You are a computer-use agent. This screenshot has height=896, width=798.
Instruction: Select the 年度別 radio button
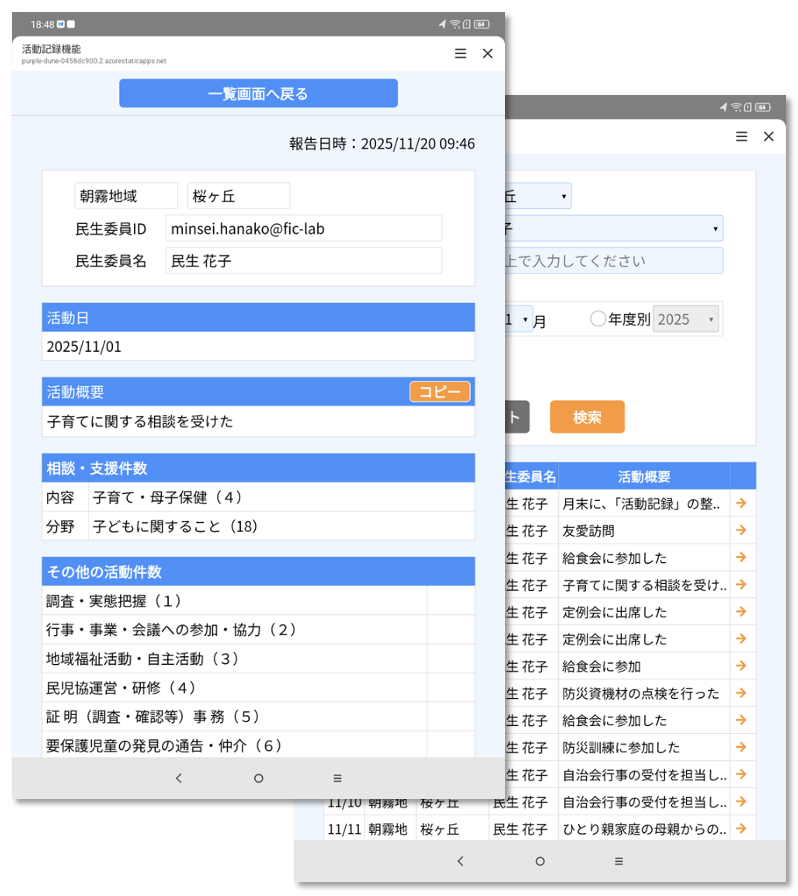(598, 318)
